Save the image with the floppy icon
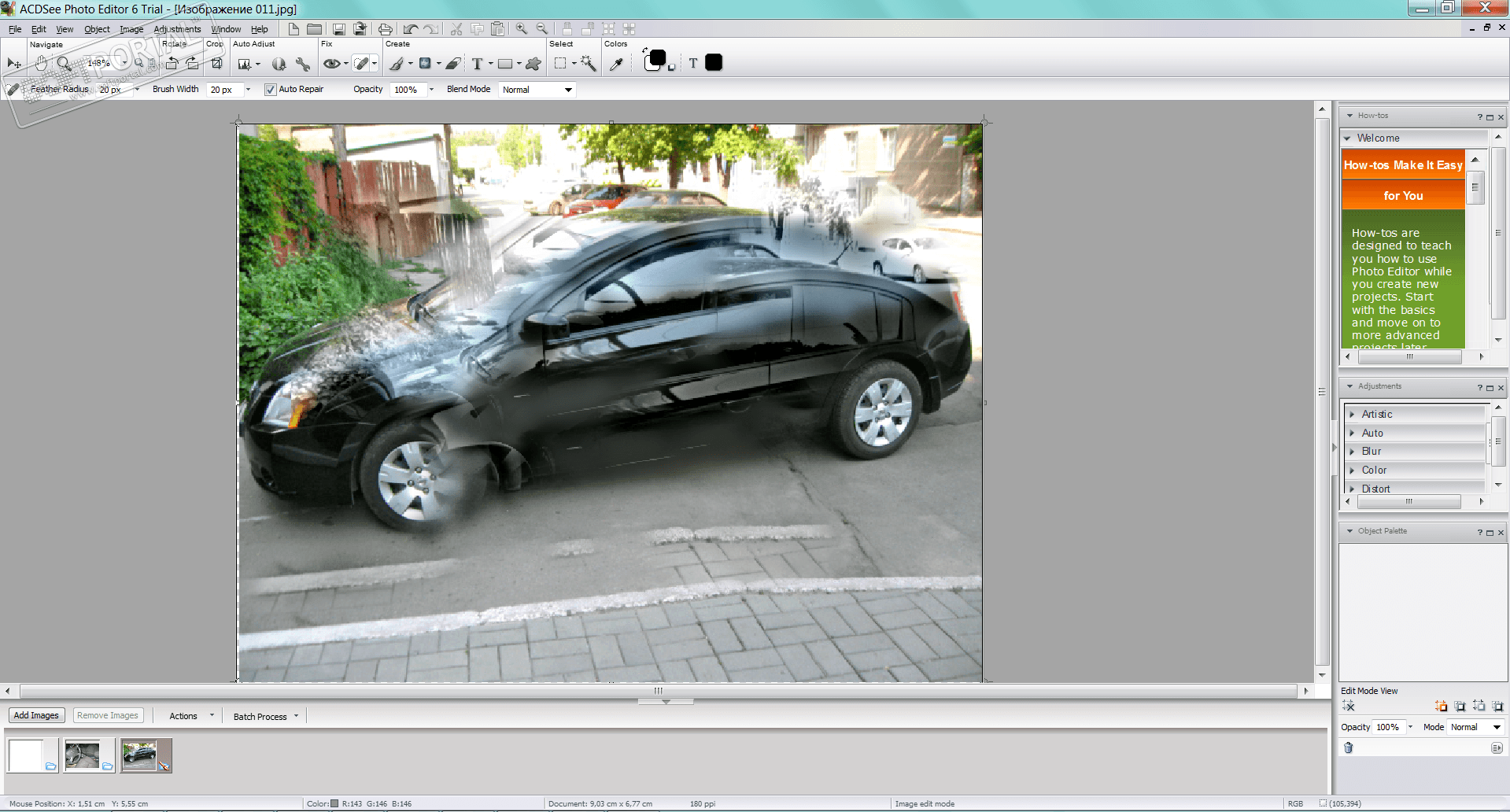 [x=339, y=29]
